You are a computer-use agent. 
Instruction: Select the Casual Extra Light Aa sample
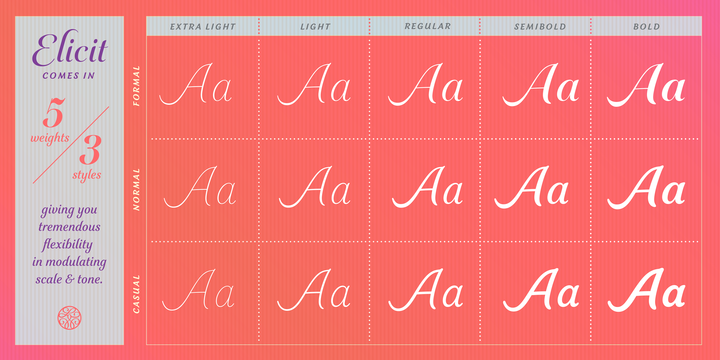pos(198,290)
